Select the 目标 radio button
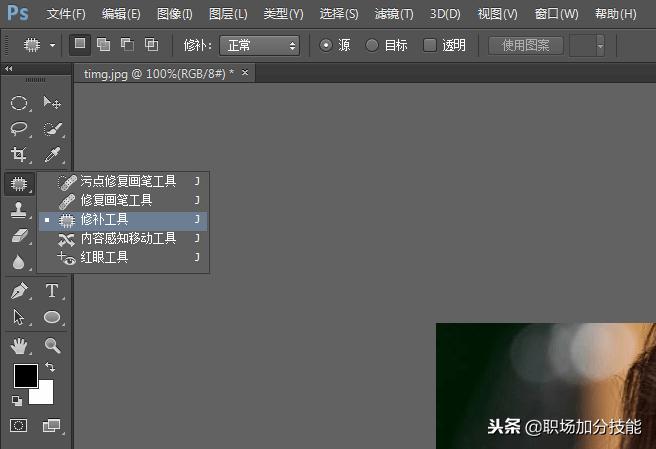 [x=372, y=45]
